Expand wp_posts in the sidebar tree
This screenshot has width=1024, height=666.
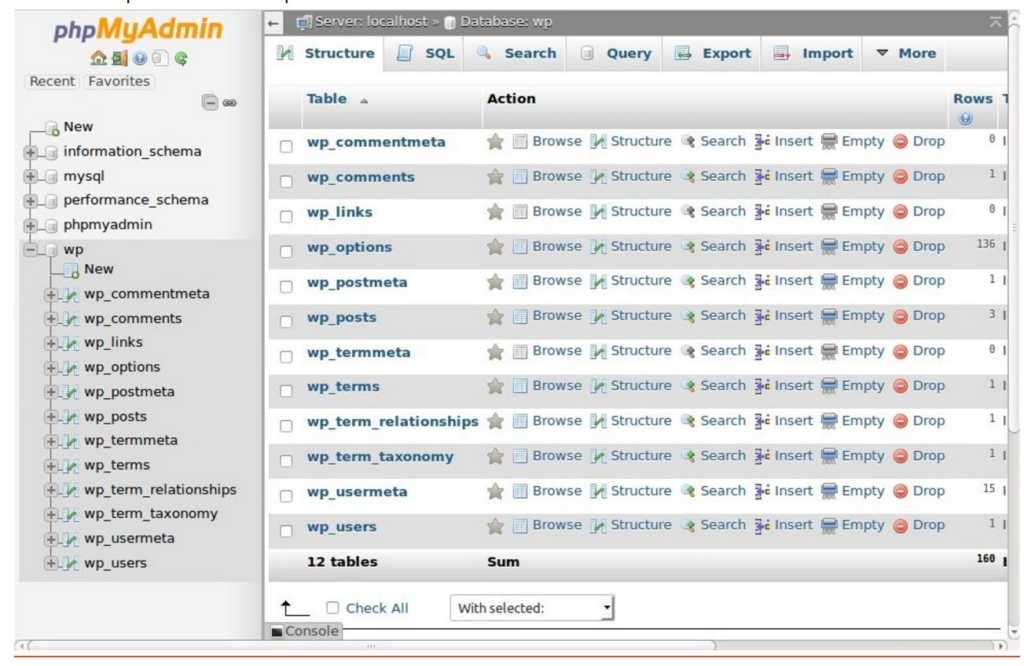[50, 417]
